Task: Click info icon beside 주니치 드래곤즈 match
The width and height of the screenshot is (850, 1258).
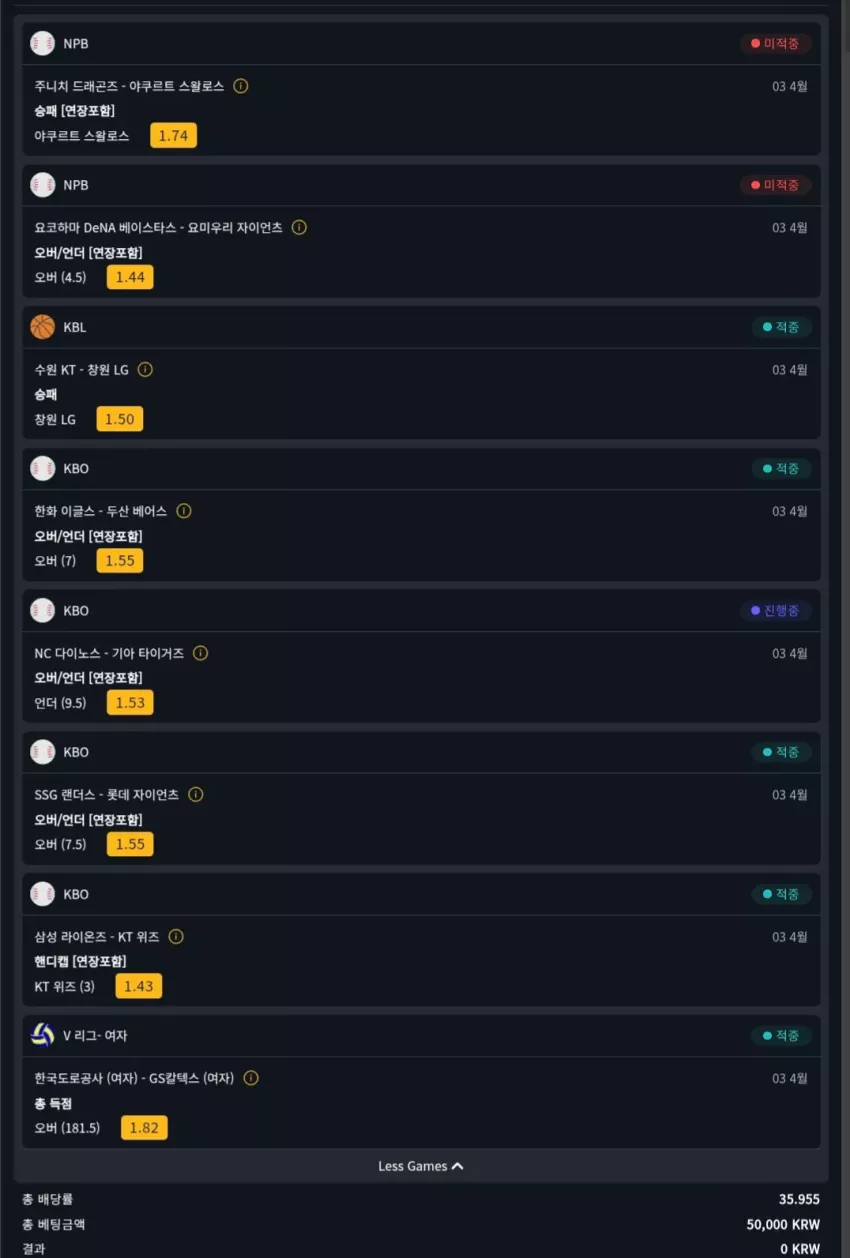Action: [241, 86]
